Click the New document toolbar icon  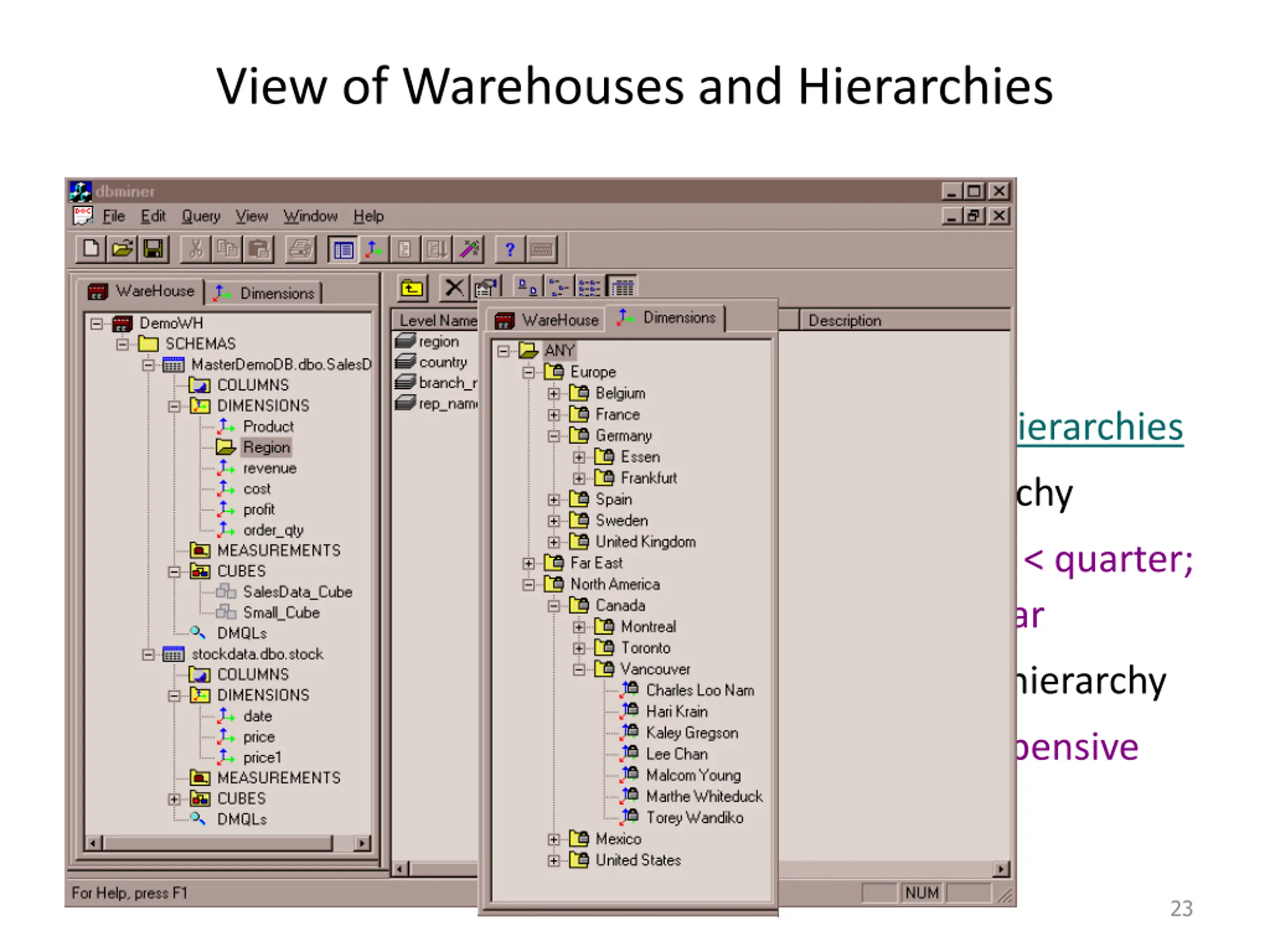(x=91, y=249)
